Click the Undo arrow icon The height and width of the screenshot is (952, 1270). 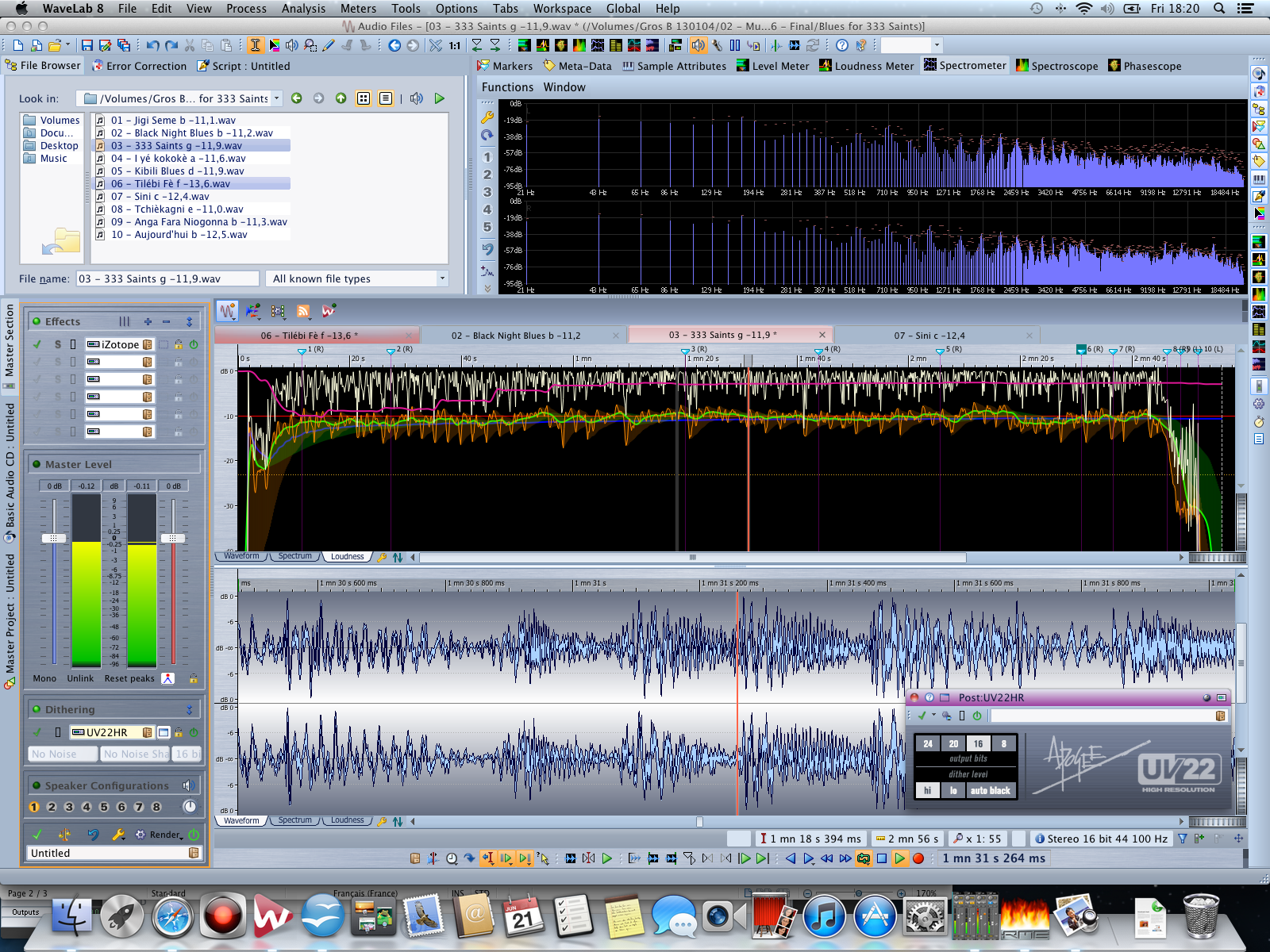point(152,45)
